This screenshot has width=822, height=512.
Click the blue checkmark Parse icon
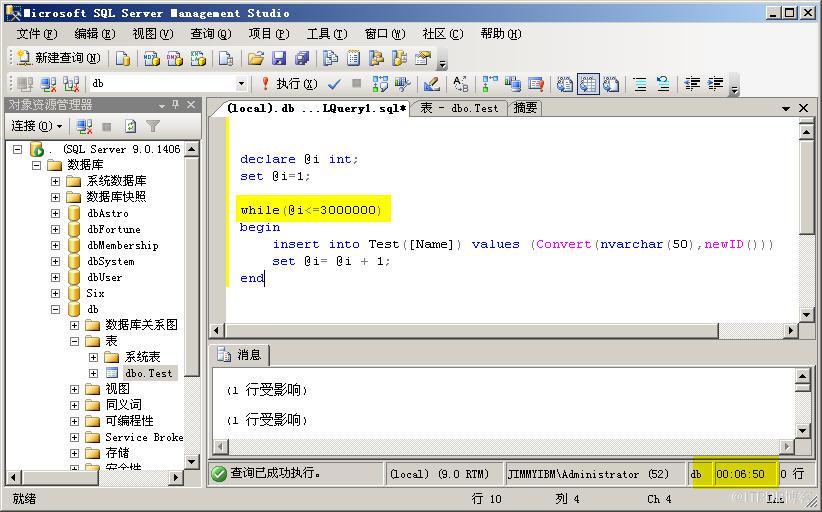[x=334, y=84]
